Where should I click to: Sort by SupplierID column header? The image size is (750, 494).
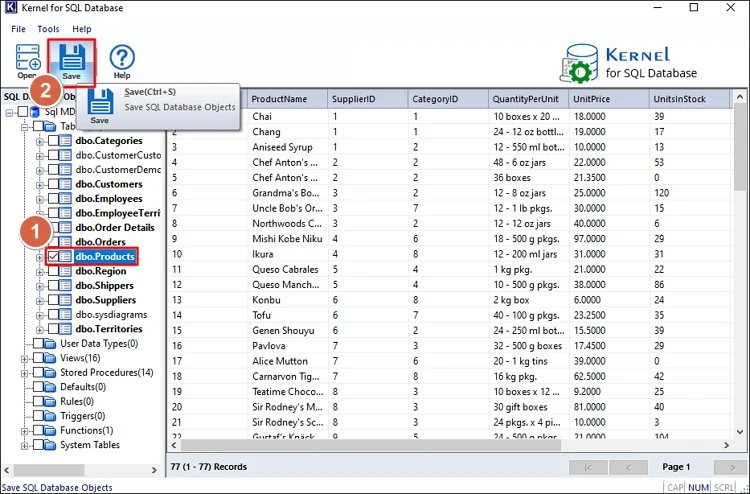click(368, 99)
